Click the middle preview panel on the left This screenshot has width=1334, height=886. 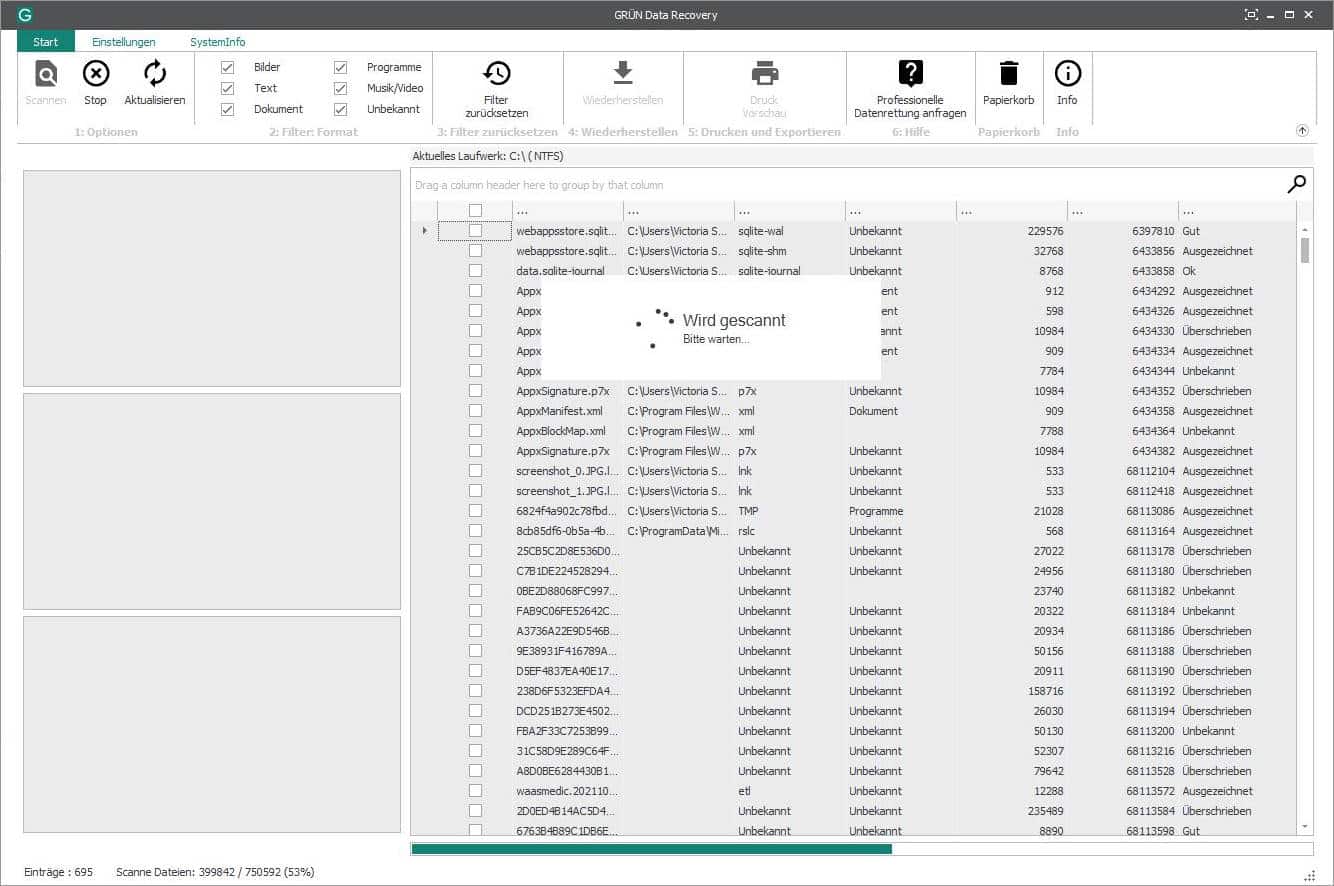click(x=212, y=501)
